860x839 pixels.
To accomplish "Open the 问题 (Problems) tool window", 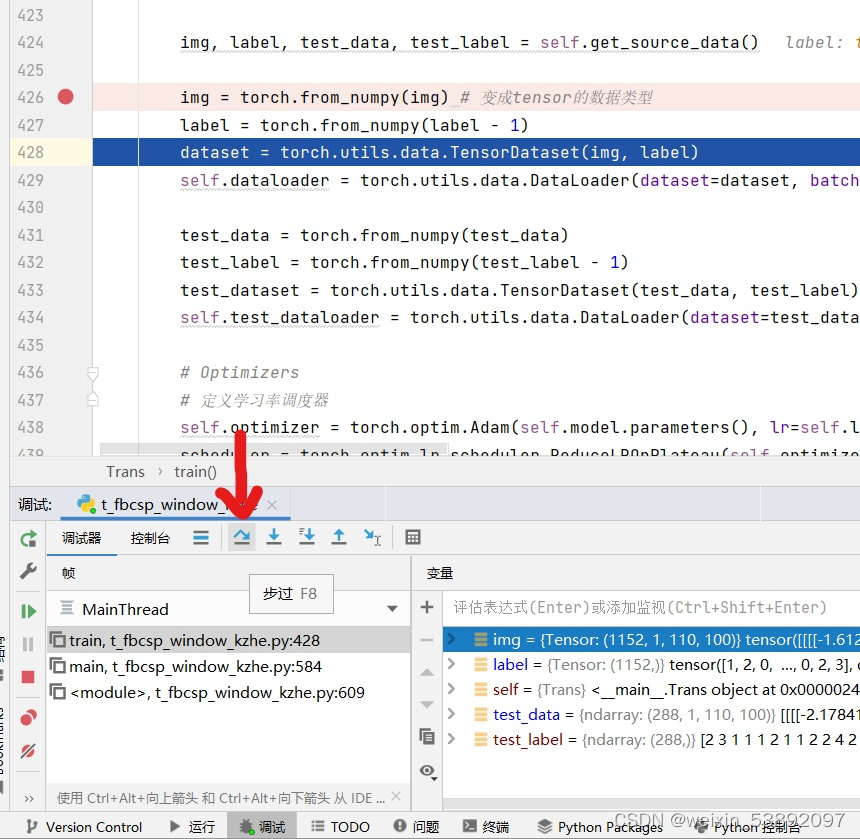I will point(417,826).
